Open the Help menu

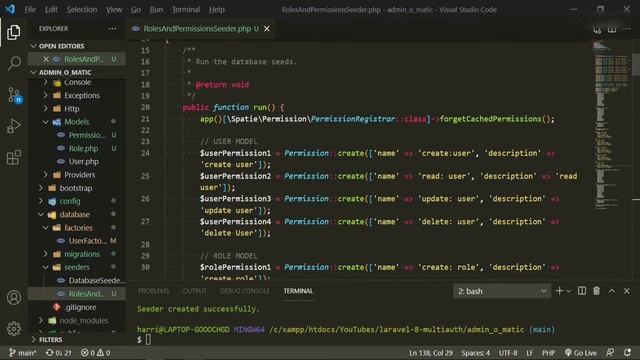(x=217, y=9)
